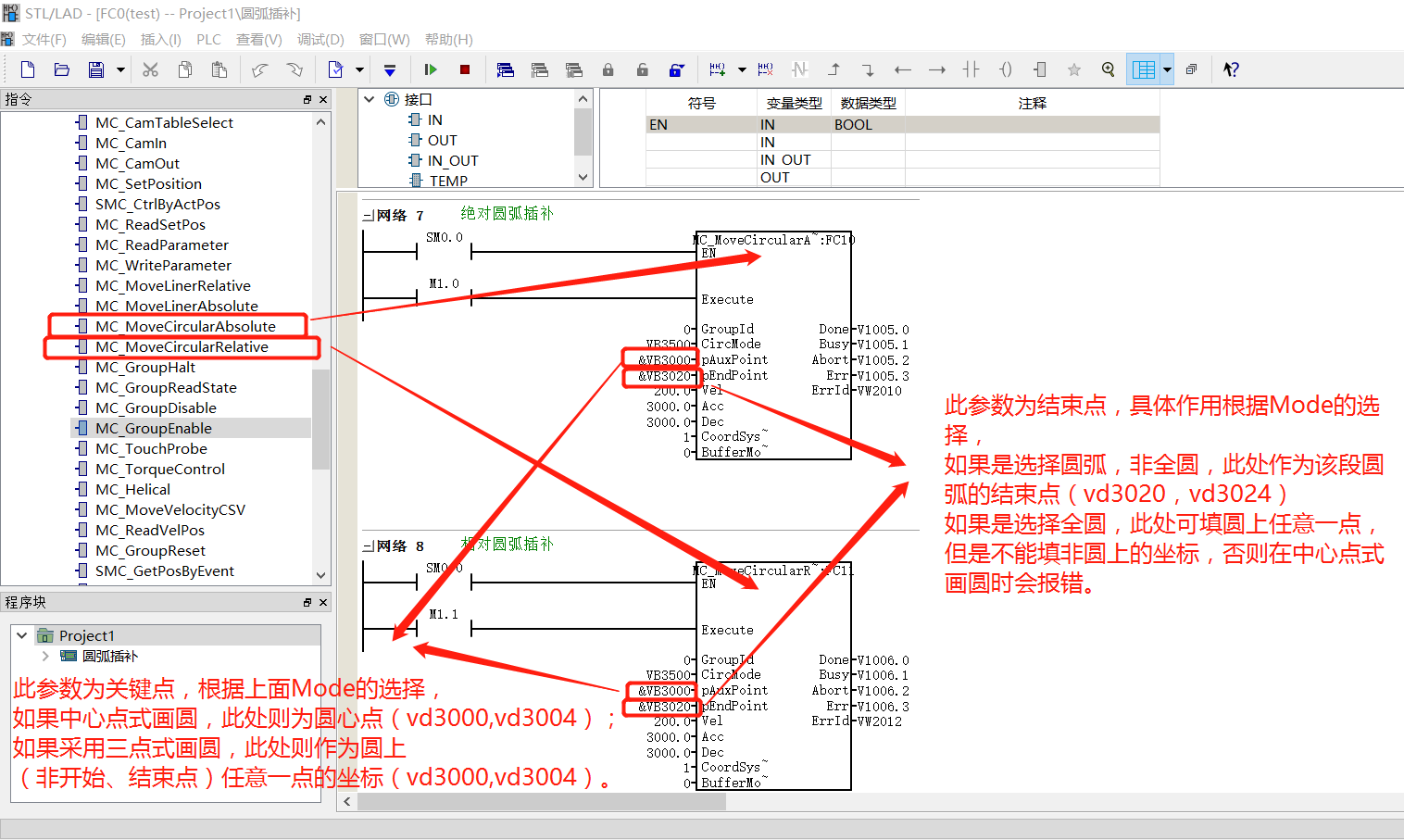Click the Open folder toolbar icon

coord(62,69)
